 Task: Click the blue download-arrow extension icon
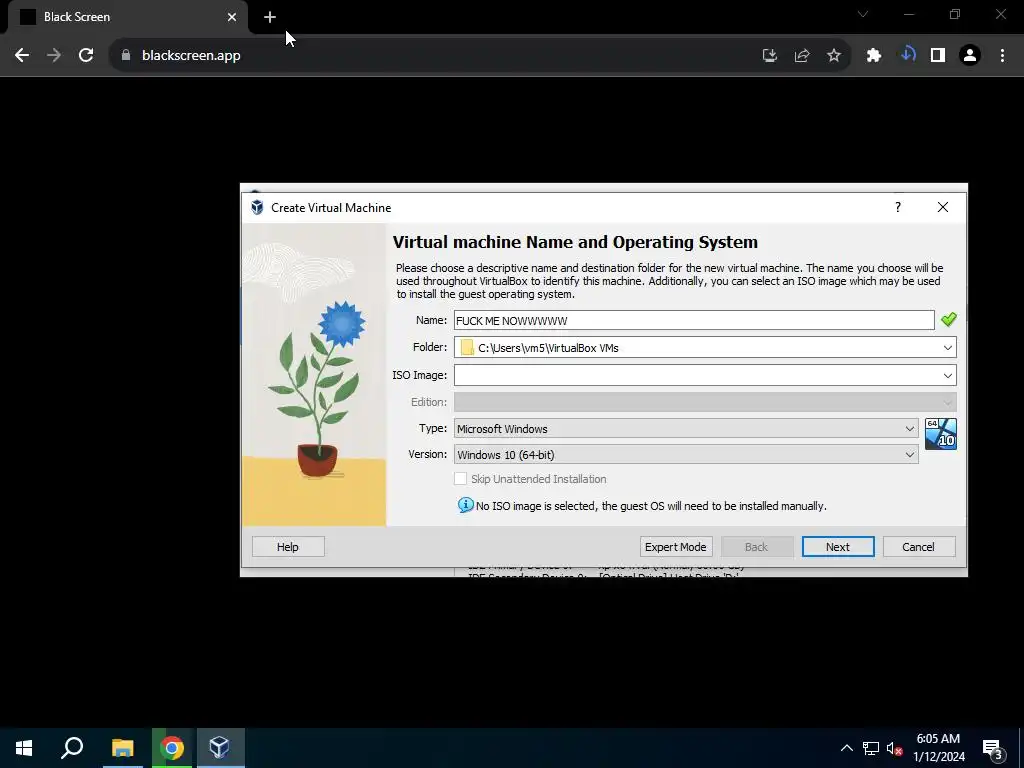tap(908, 55)
